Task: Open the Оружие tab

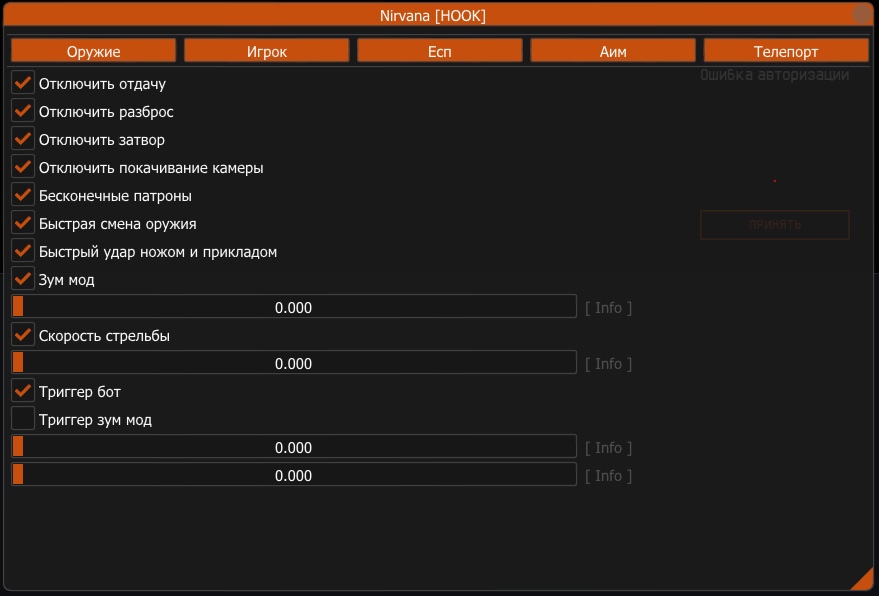Action: tap(93, 51)
